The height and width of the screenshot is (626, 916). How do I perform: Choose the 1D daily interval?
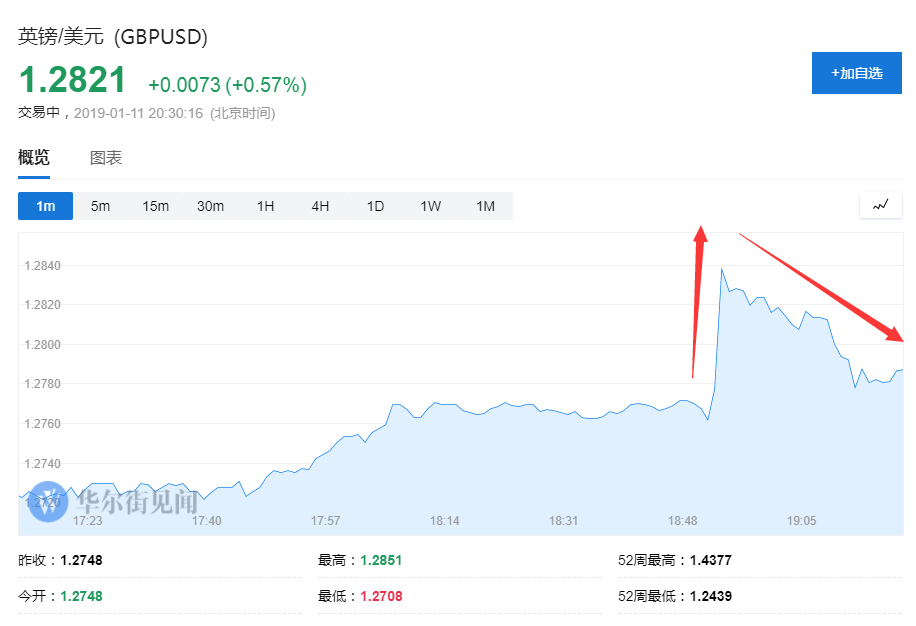(375, 206)
